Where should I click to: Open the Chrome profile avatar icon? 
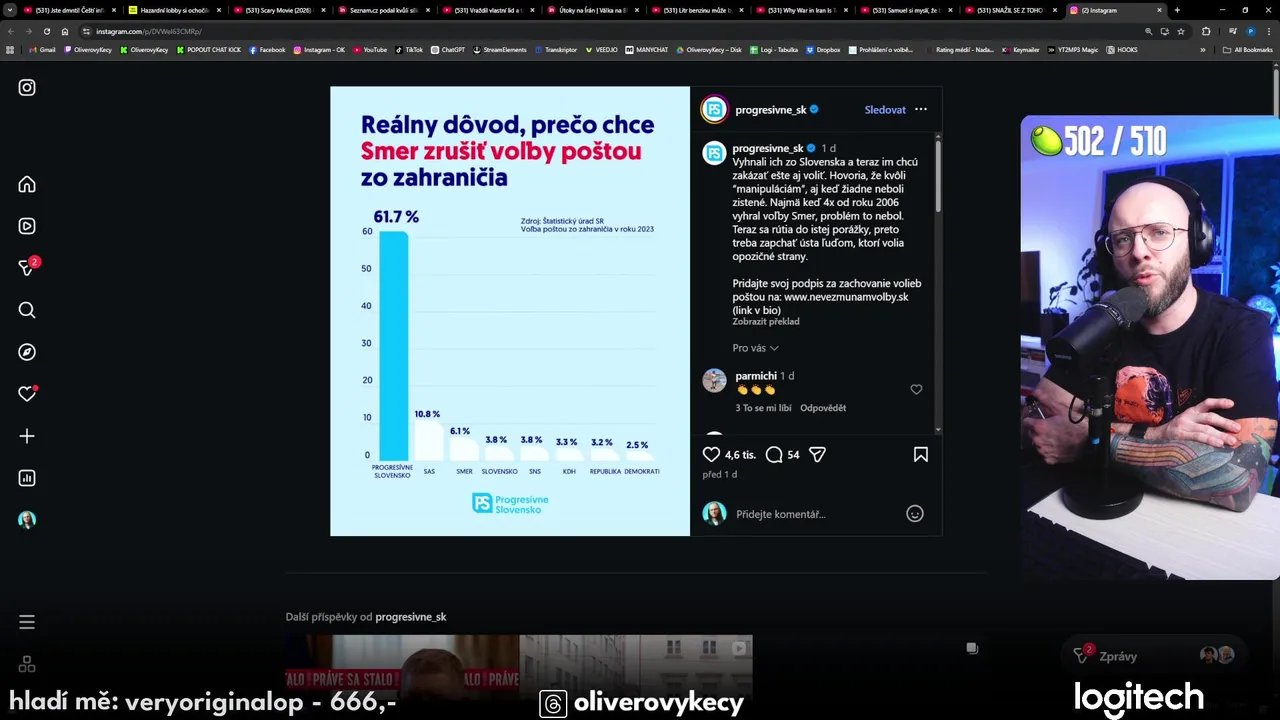[x=1250, y=31]
